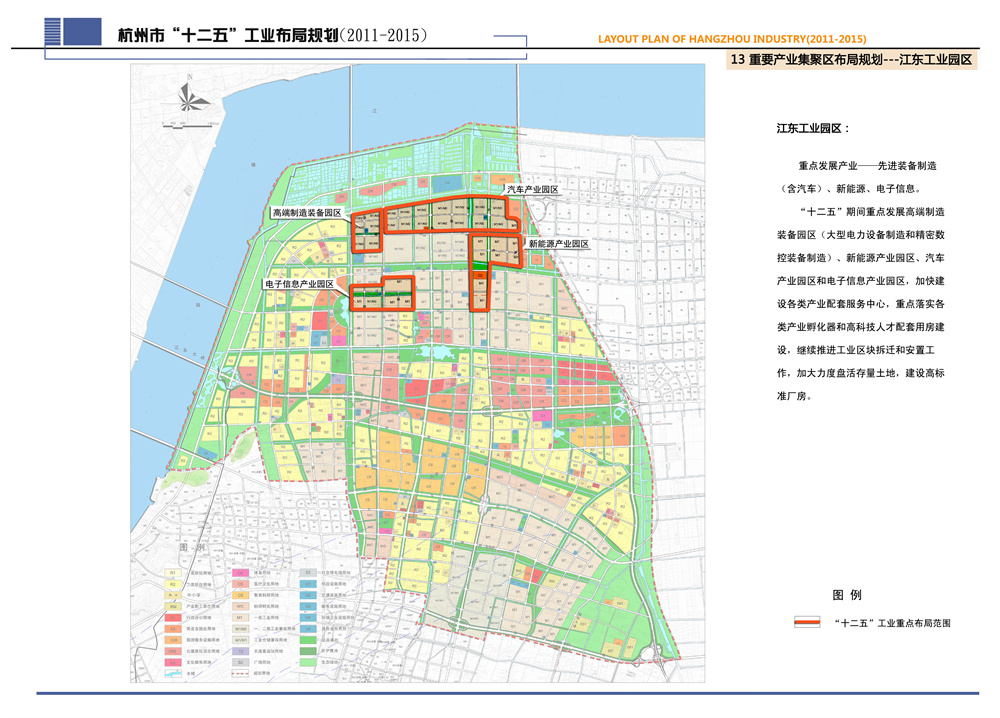
Task: Click the orange-outlined key layout range legend box
Action: coord(807,622)
